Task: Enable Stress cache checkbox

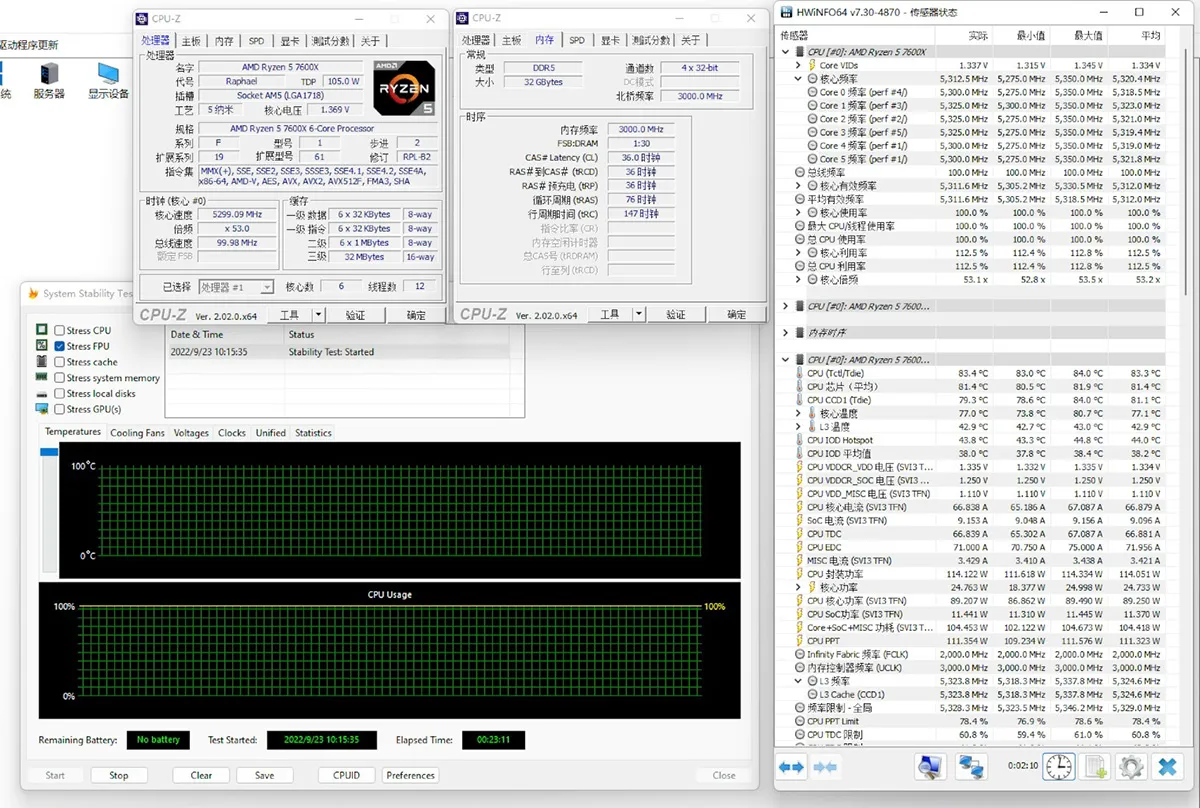Action: [x=60, y=362]
